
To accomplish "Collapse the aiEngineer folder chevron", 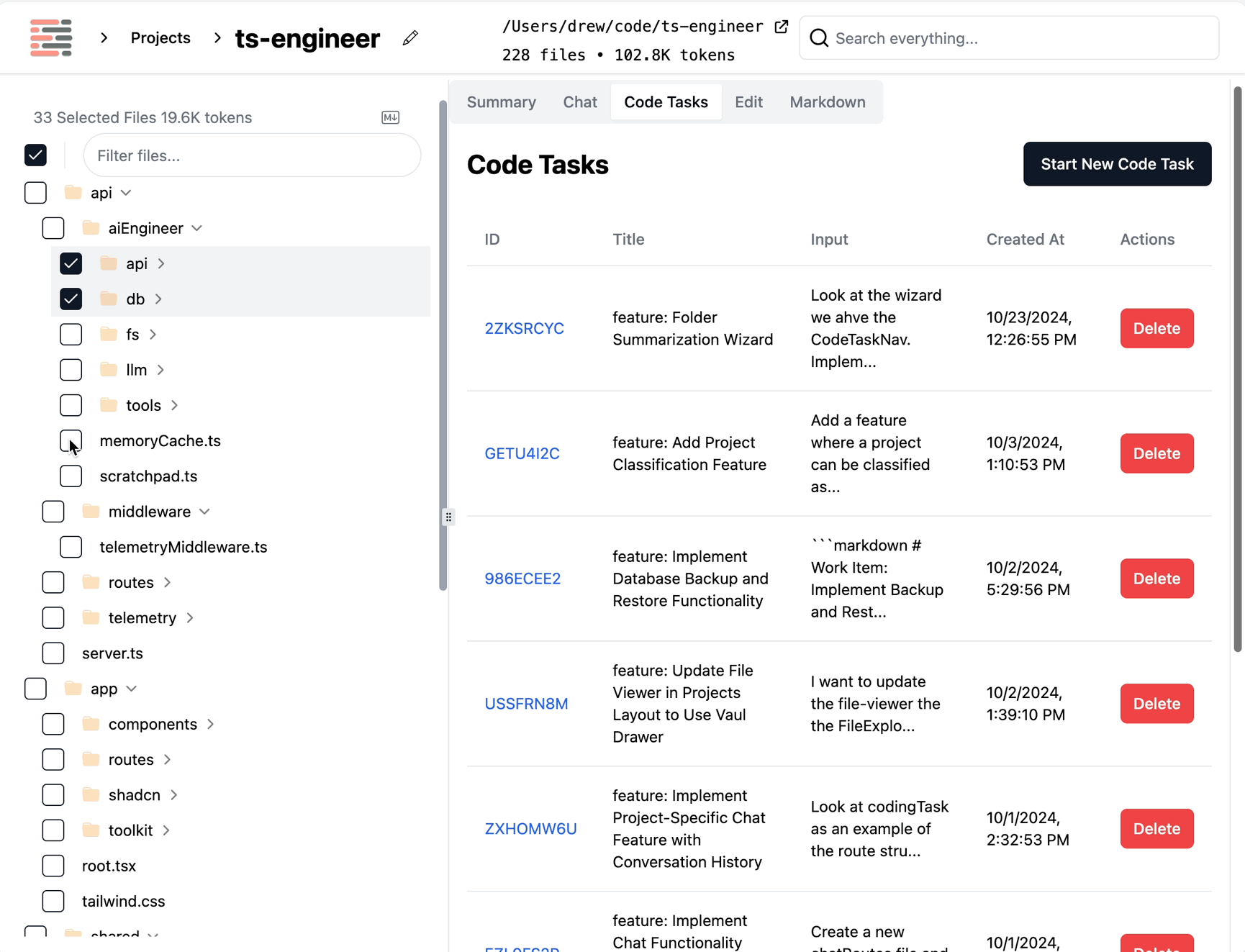I will 197,228.
